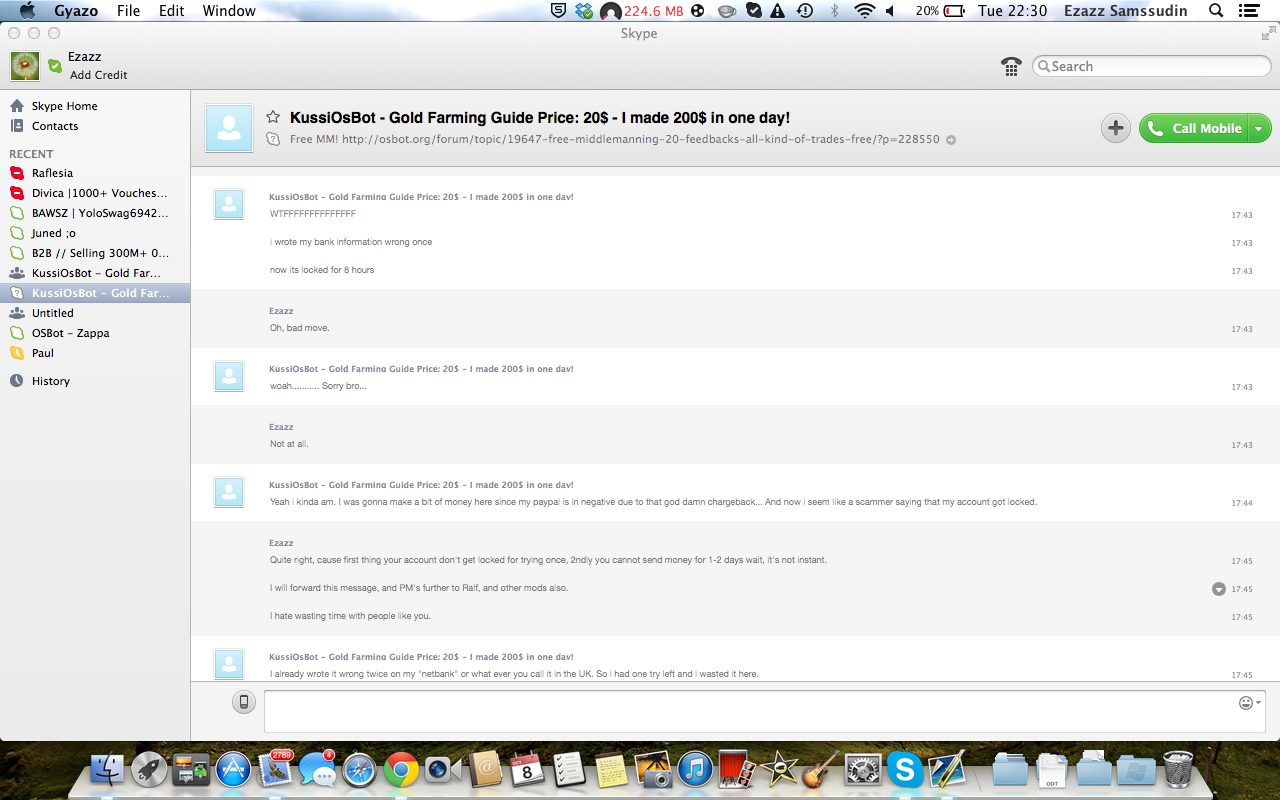Screen dimensions: 1280x800
Task: Click the Wi-Fi icon in menu bar
Action: (864, 11)
